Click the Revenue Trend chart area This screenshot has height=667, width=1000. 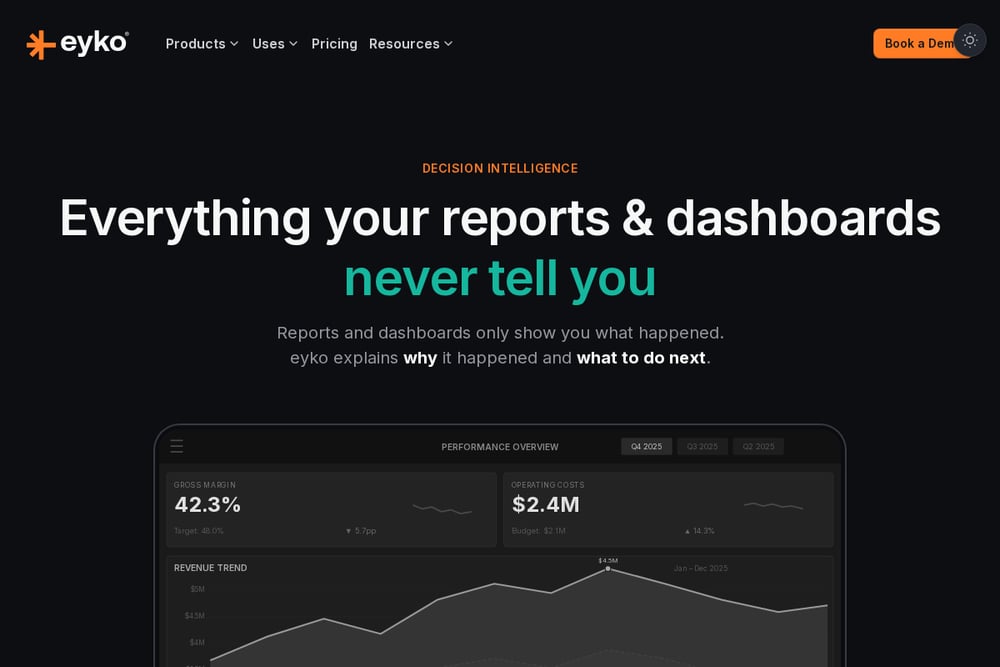[x=500, y=612]
